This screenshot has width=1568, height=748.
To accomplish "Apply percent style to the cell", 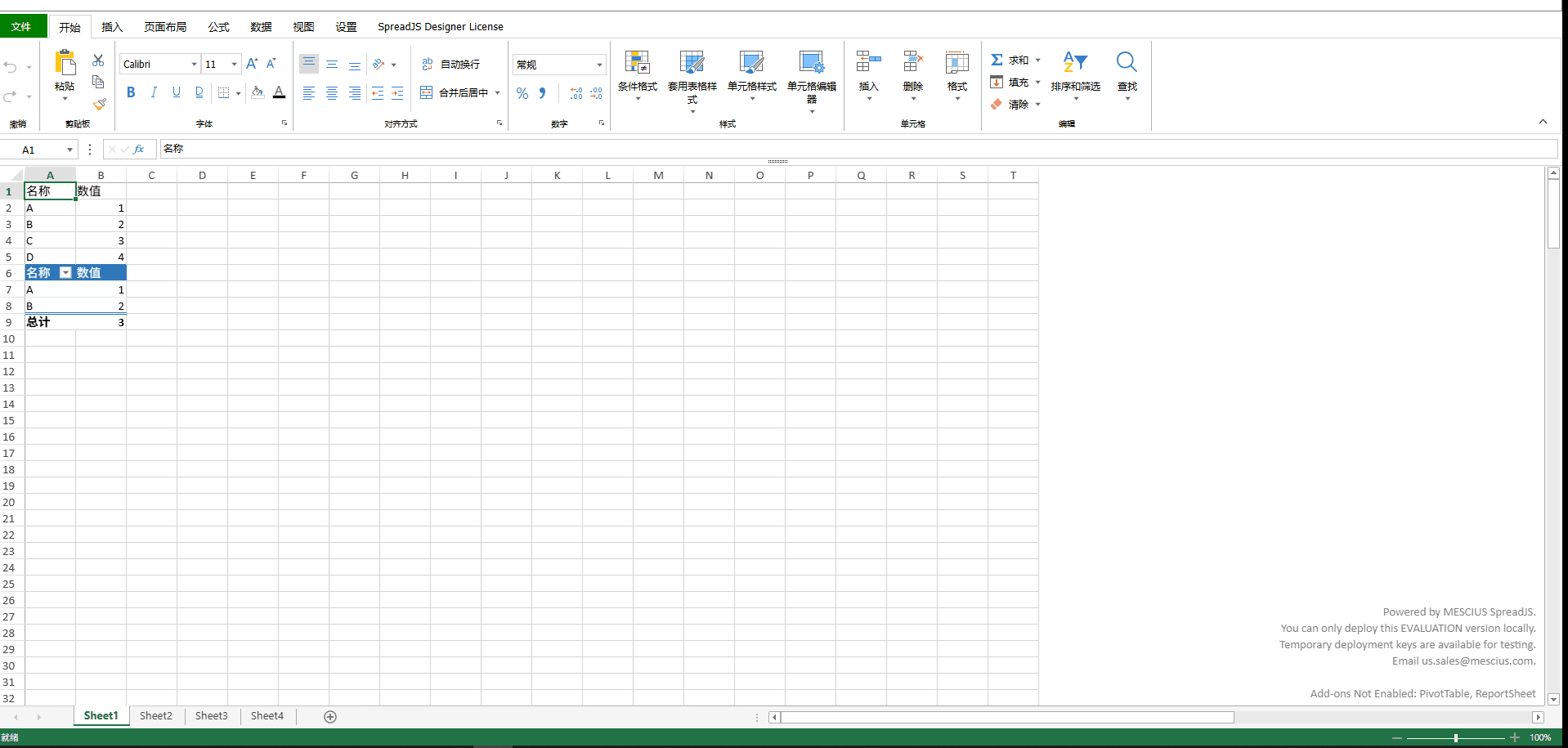I will tap(522, 93).
